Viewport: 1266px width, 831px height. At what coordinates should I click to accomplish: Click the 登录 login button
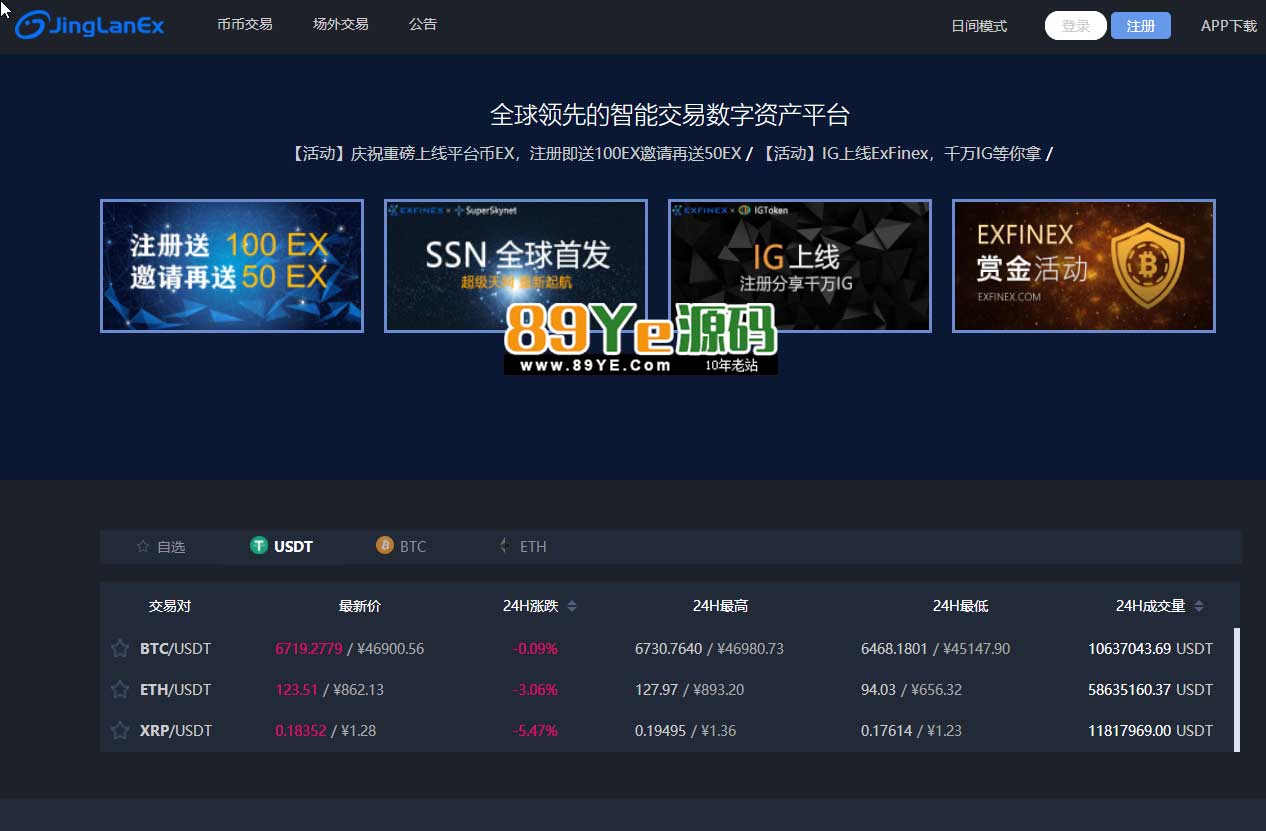(1076, 26)
